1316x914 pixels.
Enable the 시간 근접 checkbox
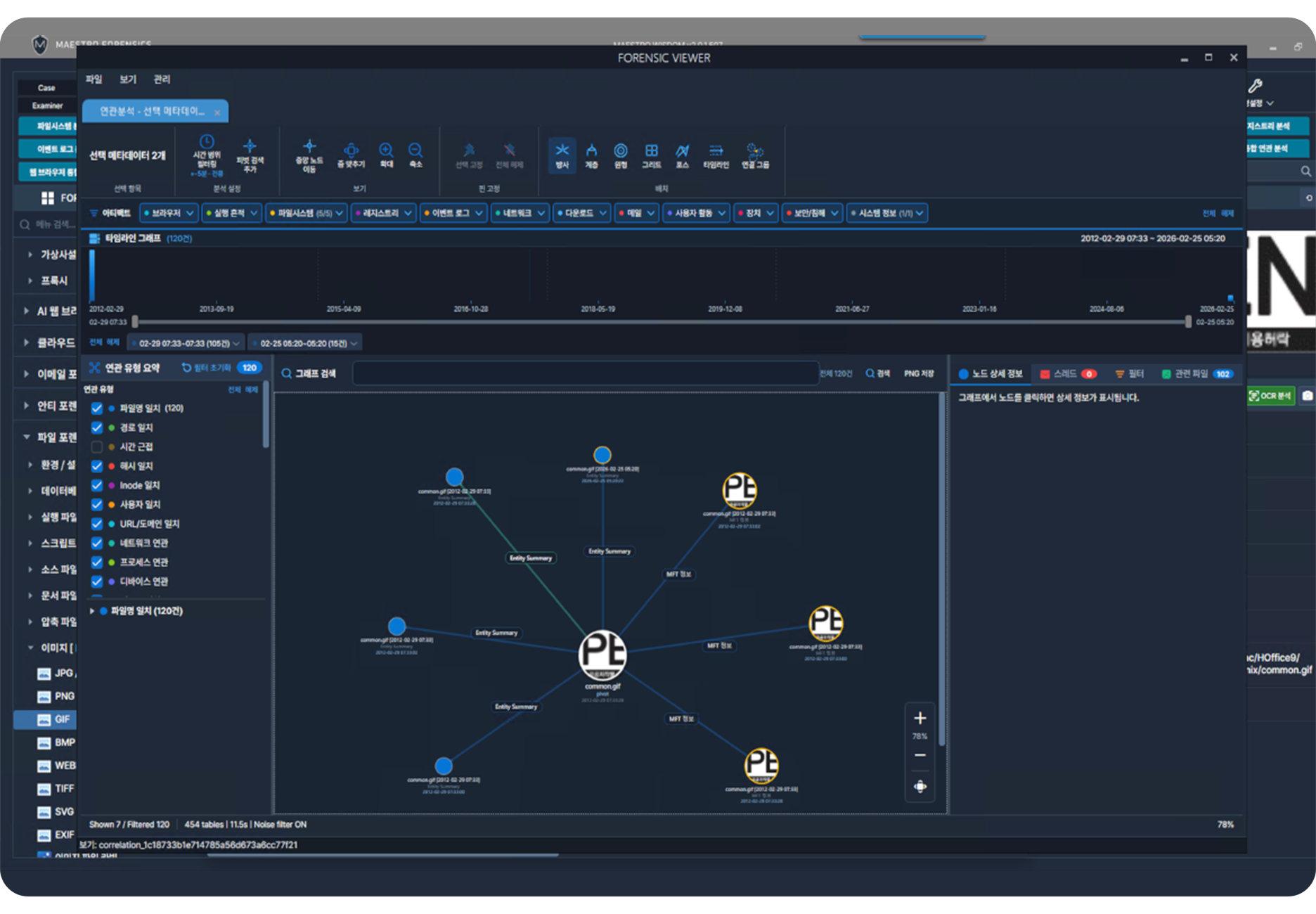(x=97, y=447)
